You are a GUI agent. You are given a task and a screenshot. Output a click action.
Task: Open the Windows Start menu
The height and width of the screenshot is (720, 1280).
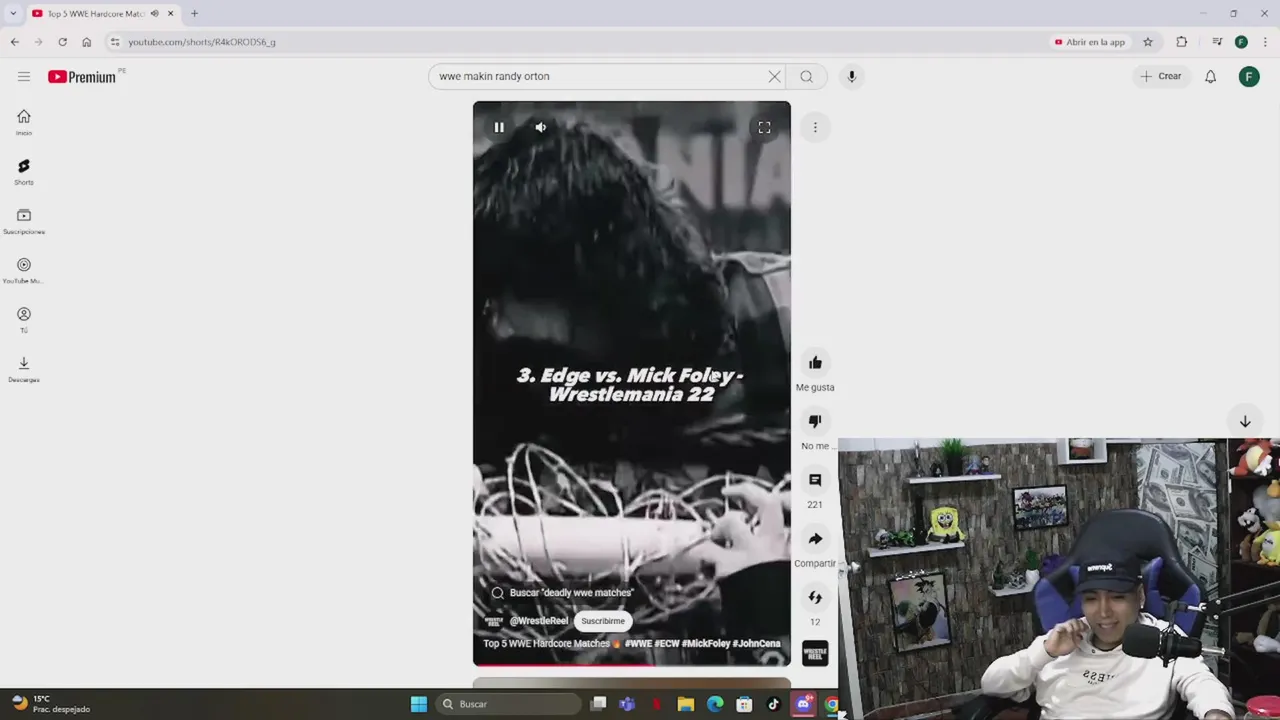[419, 704]
